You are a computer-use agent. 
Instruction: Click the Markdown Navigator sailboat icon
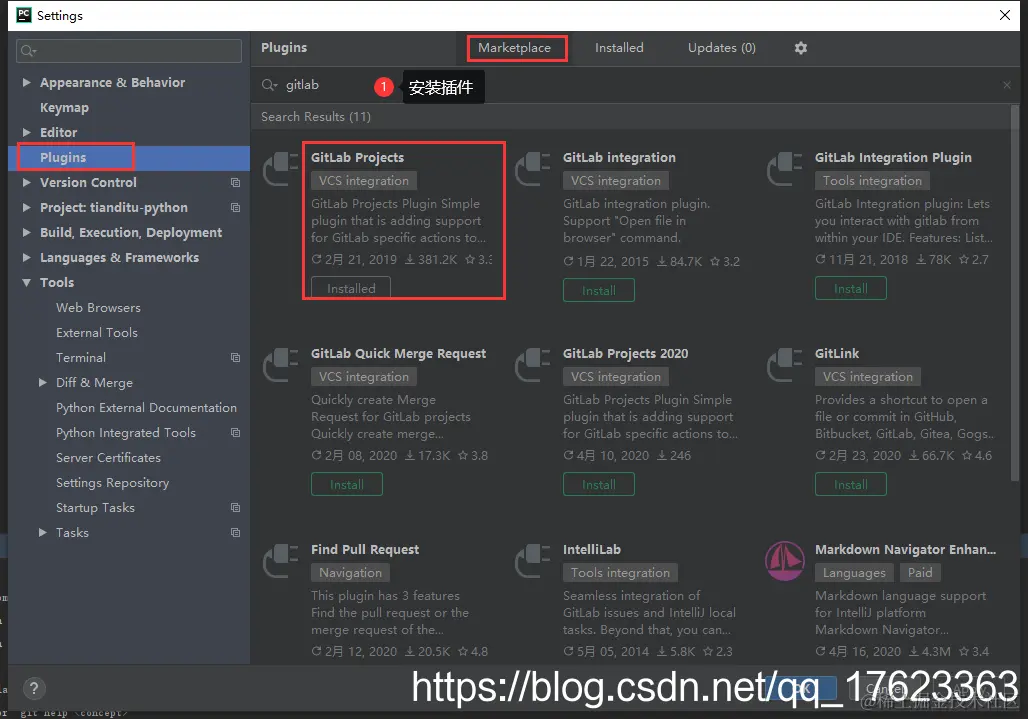pyautogui.click(x=785, y=561)
